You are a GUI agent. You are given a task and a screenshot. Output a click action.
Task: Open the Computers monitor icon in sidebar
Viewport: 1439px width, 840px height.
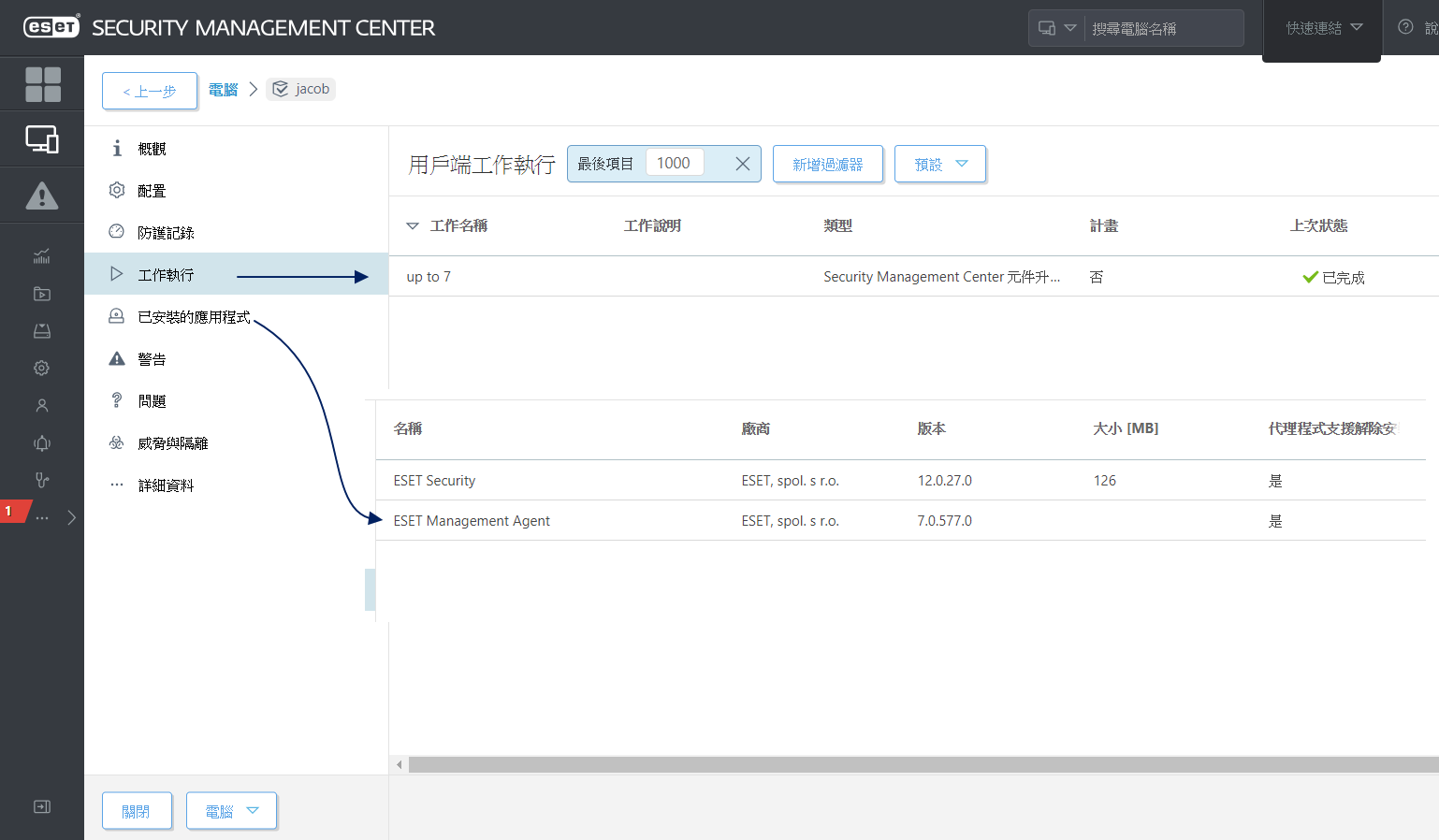[x=42, y=139]
